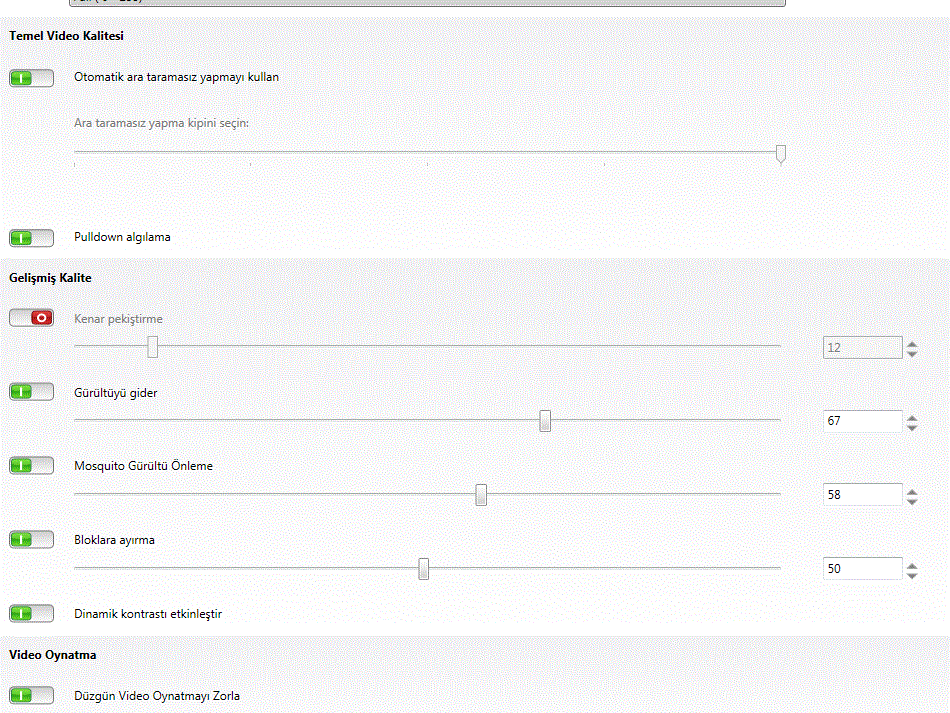This screenshot has height=713, width=950.
Task: Click the Bloklara ayırma field showing 50
Action: coord(863,569)
